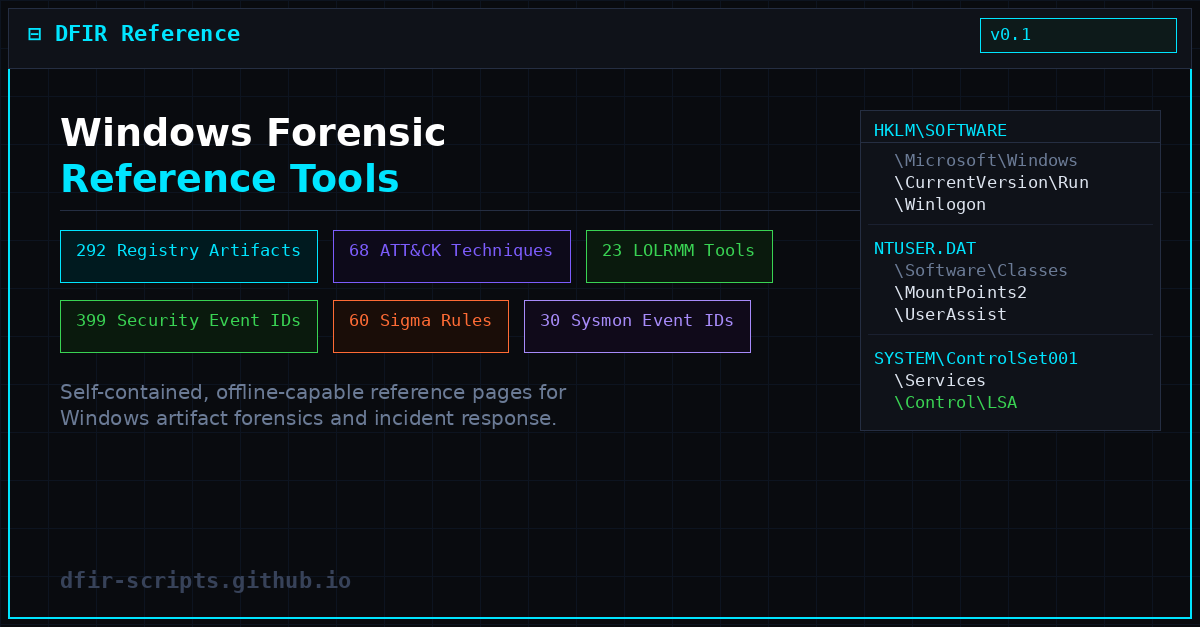Viewport: 1200px width, 627px height.
Task: Select the \MountPoints2 key
Action: coord(960,292)
